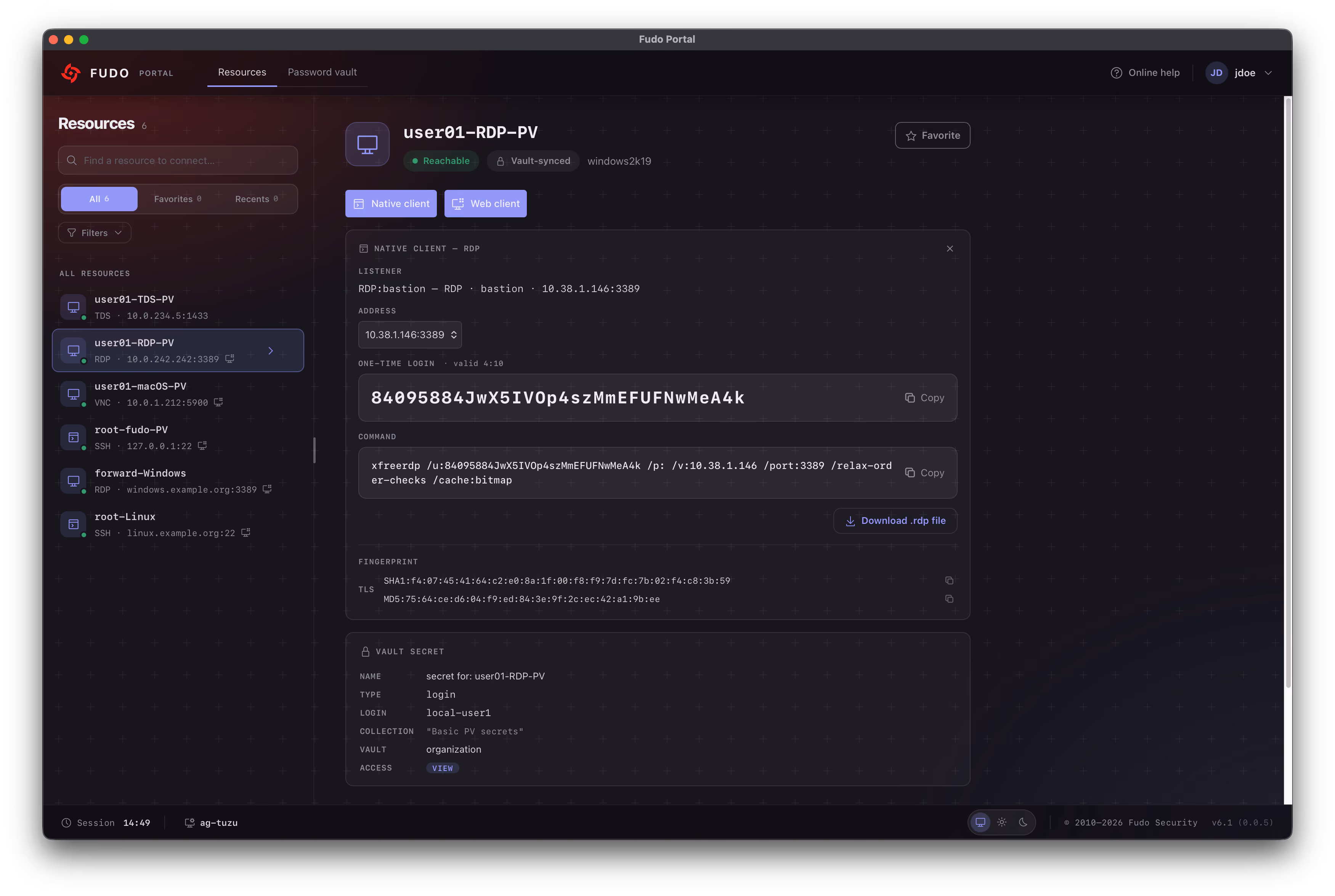
Task: Click the Web client button
Action: point(486,204)
